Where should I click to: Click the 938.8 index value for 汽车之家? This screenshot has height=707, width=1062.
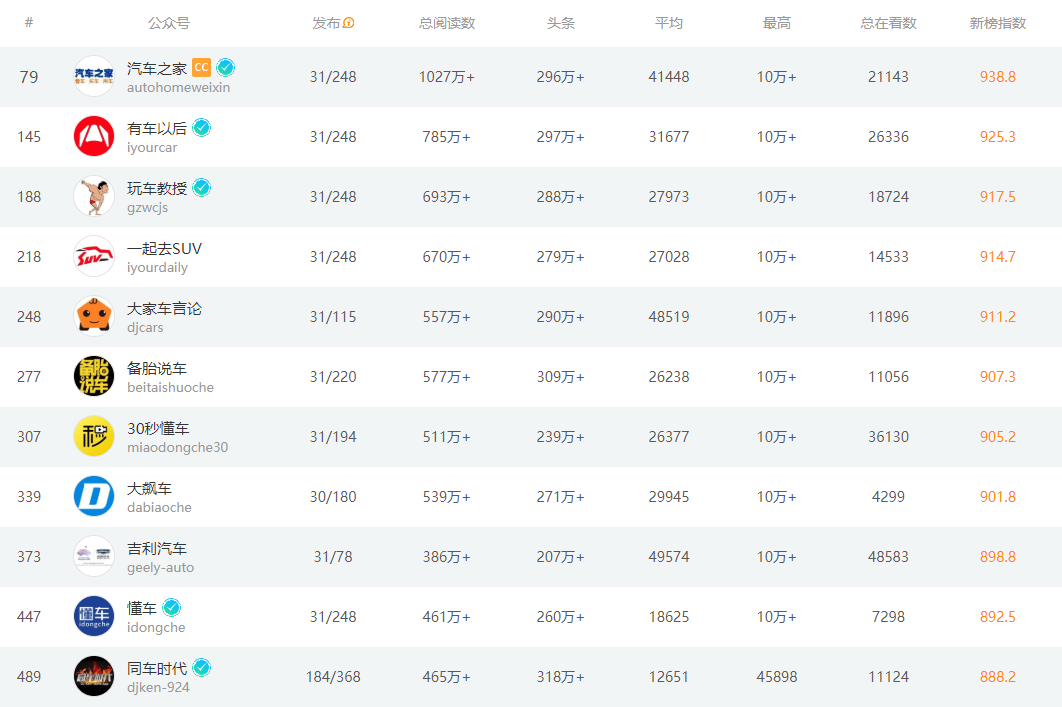coord(997,77)
